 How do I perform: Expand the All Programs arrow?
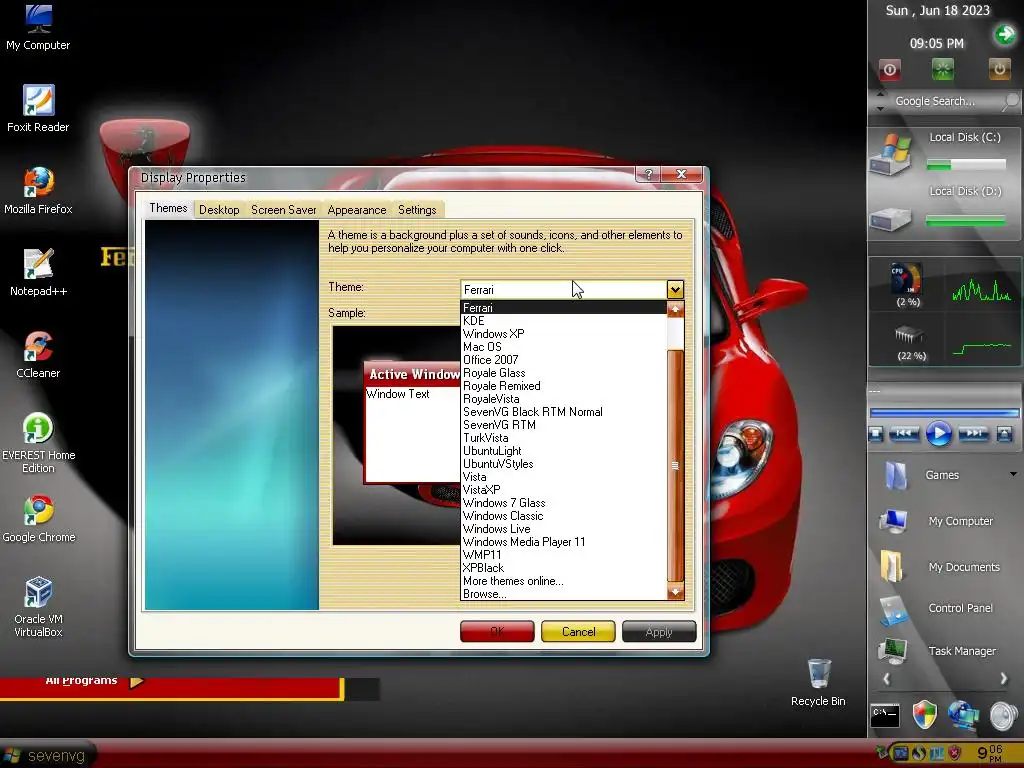click(x=136, y=682)
